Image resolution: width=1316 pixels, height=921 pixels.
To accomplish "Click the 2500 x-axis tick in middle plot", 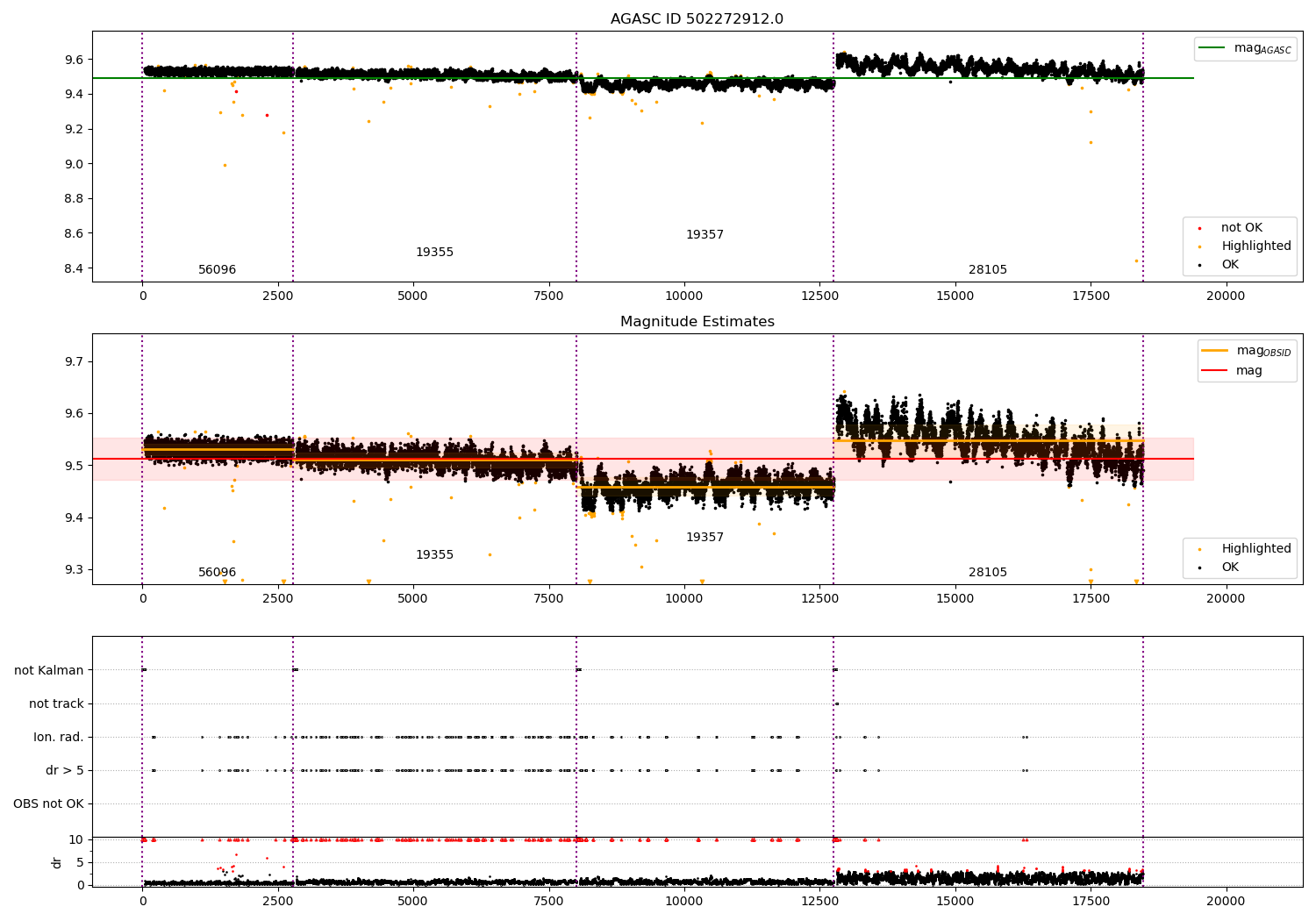I will [277, 599].
